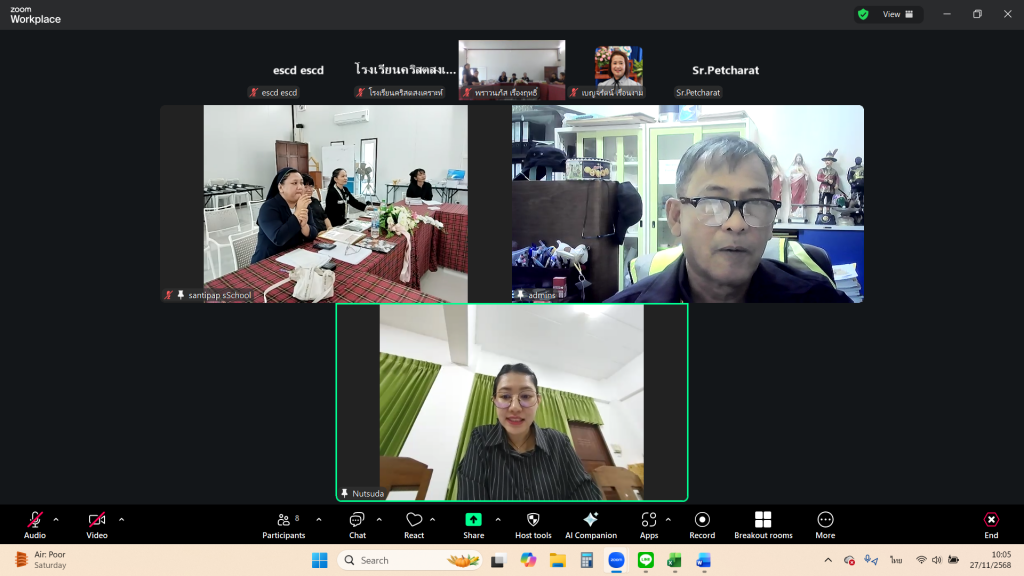This screenshot has width=1024, height=576.
Task: Select Nutsuda's video tile
Action: pos(511,402)
